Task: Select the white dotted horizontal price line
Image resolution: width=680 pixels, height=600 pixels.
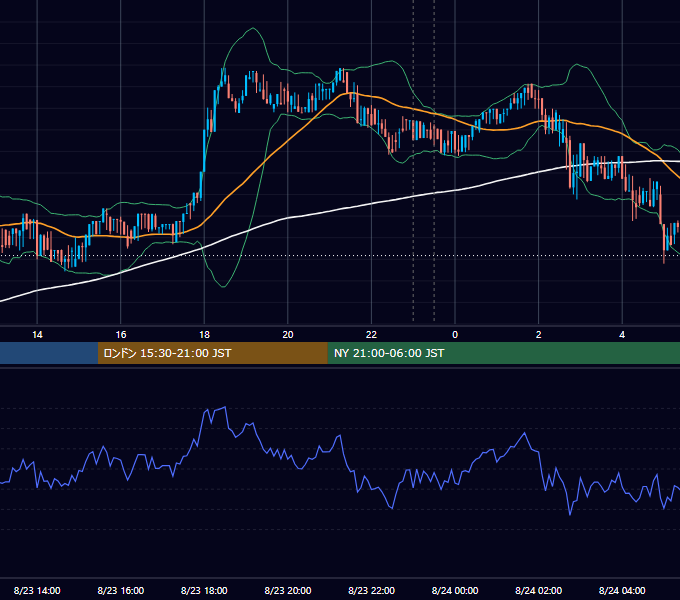Action: click(x=340, y=255)
